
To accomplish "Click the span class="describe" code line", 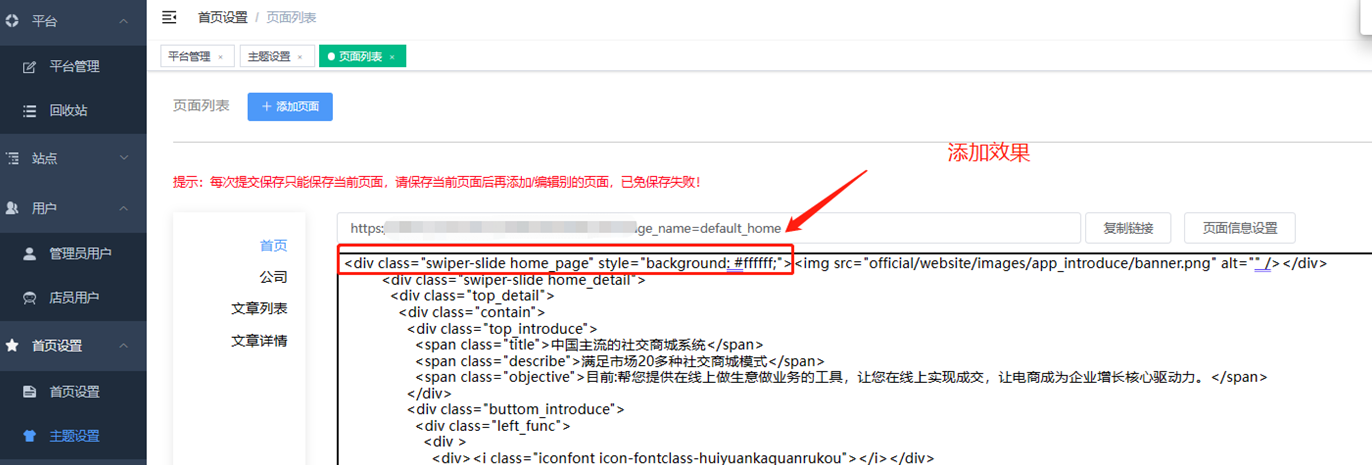I will click(619, 361).
